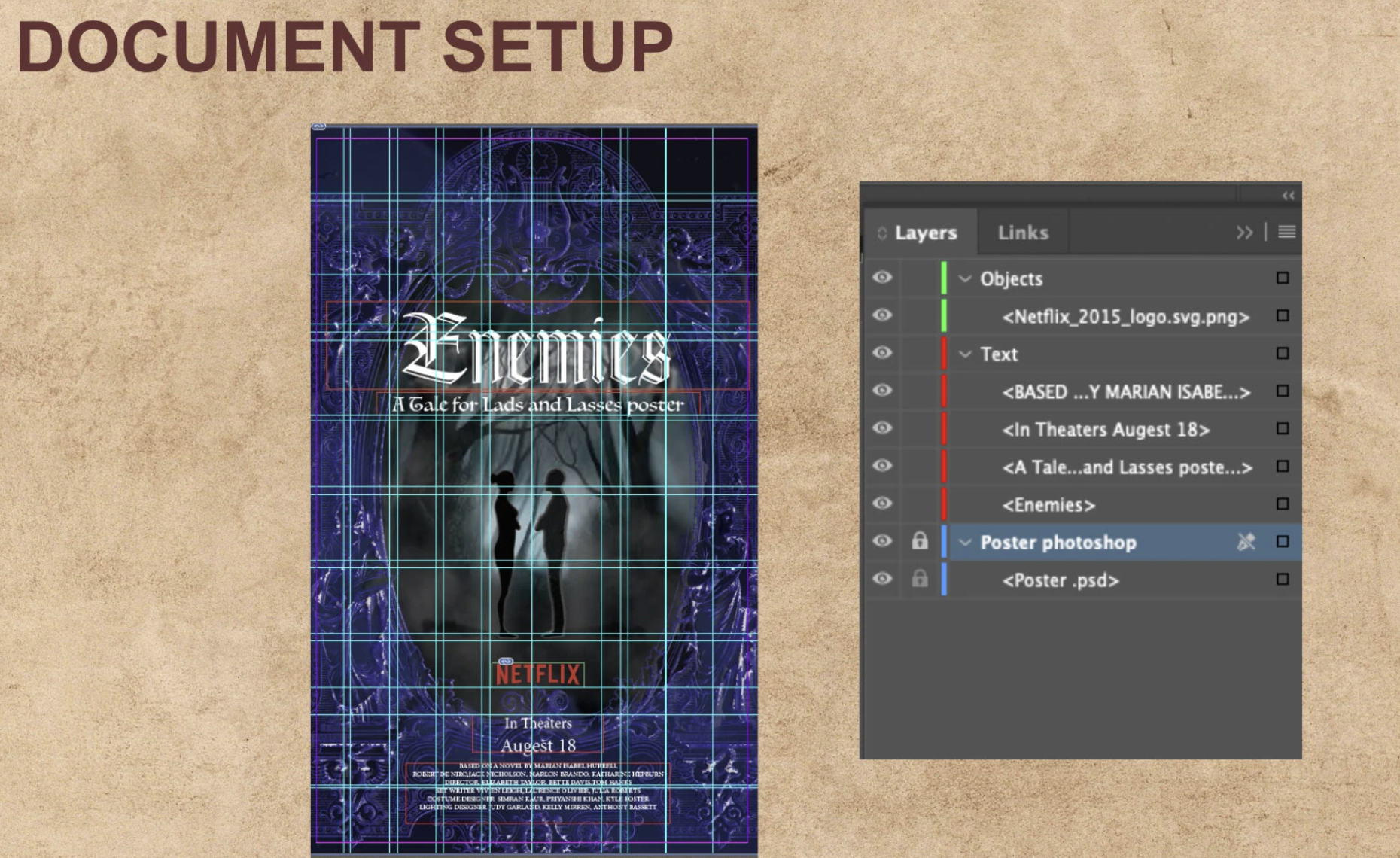Switch to the Layers tab
This screenshot has height=858, width=1400.
pos(926,233)
